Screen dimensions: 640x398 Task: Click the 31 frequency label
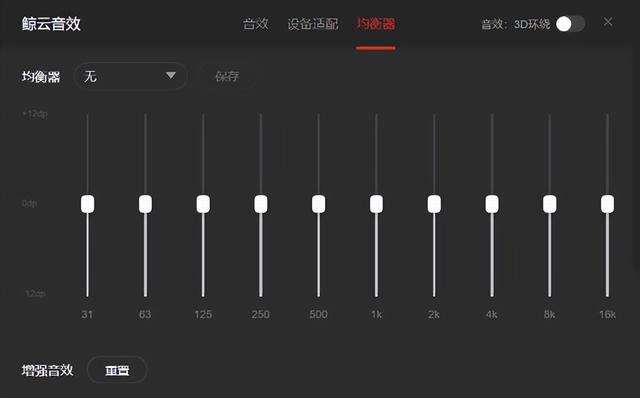(x=87, y=314)
